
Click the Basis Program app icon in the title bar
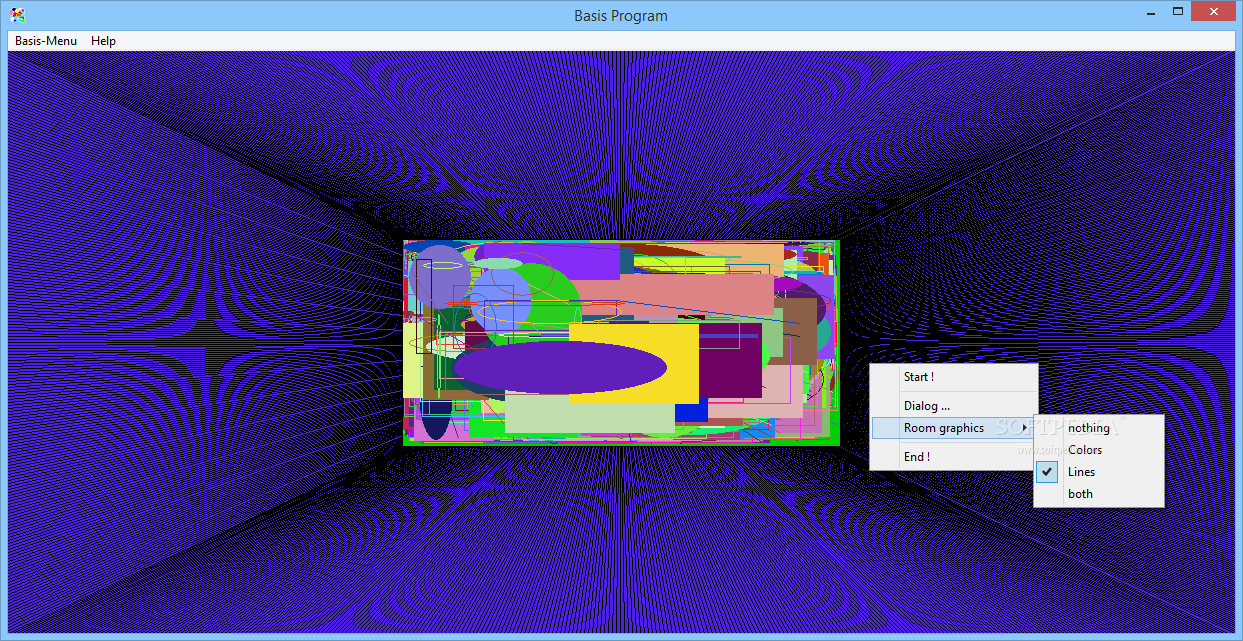point(17,15)
